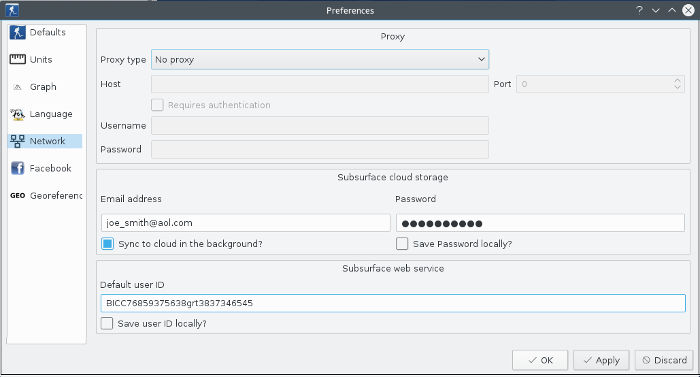Image resolution: width=700 pixels, height=377 pixels.
Task: Click the Email address field
Action: coord(246,223)
